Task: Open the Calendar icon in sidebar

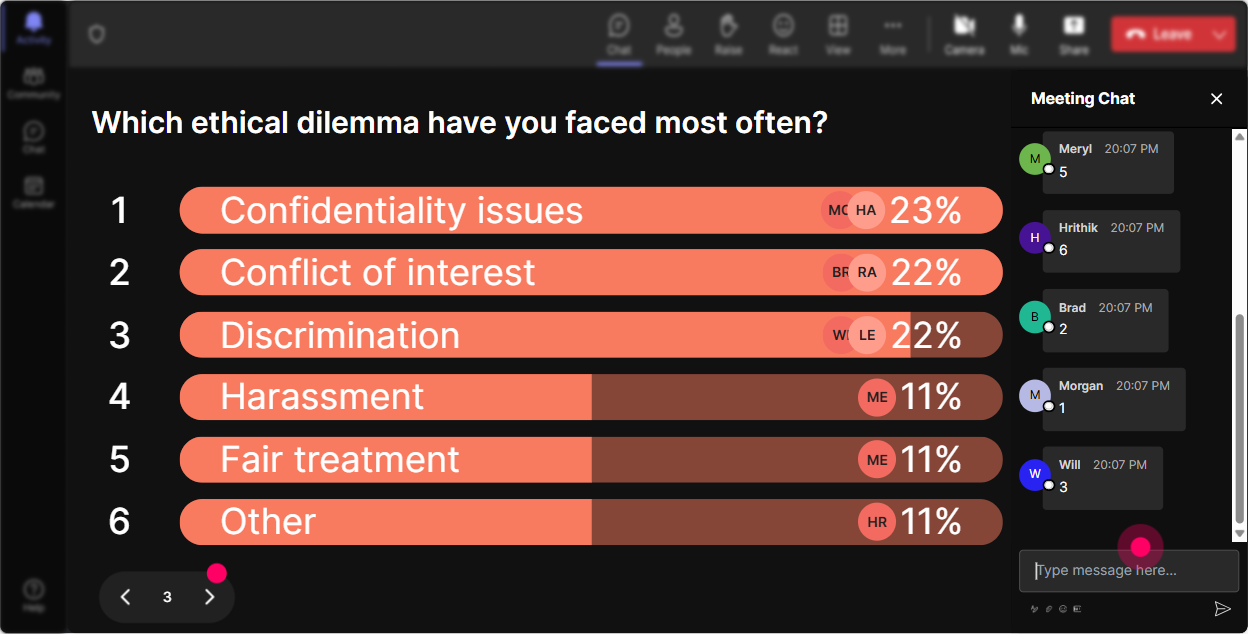Action: (33, 191)
